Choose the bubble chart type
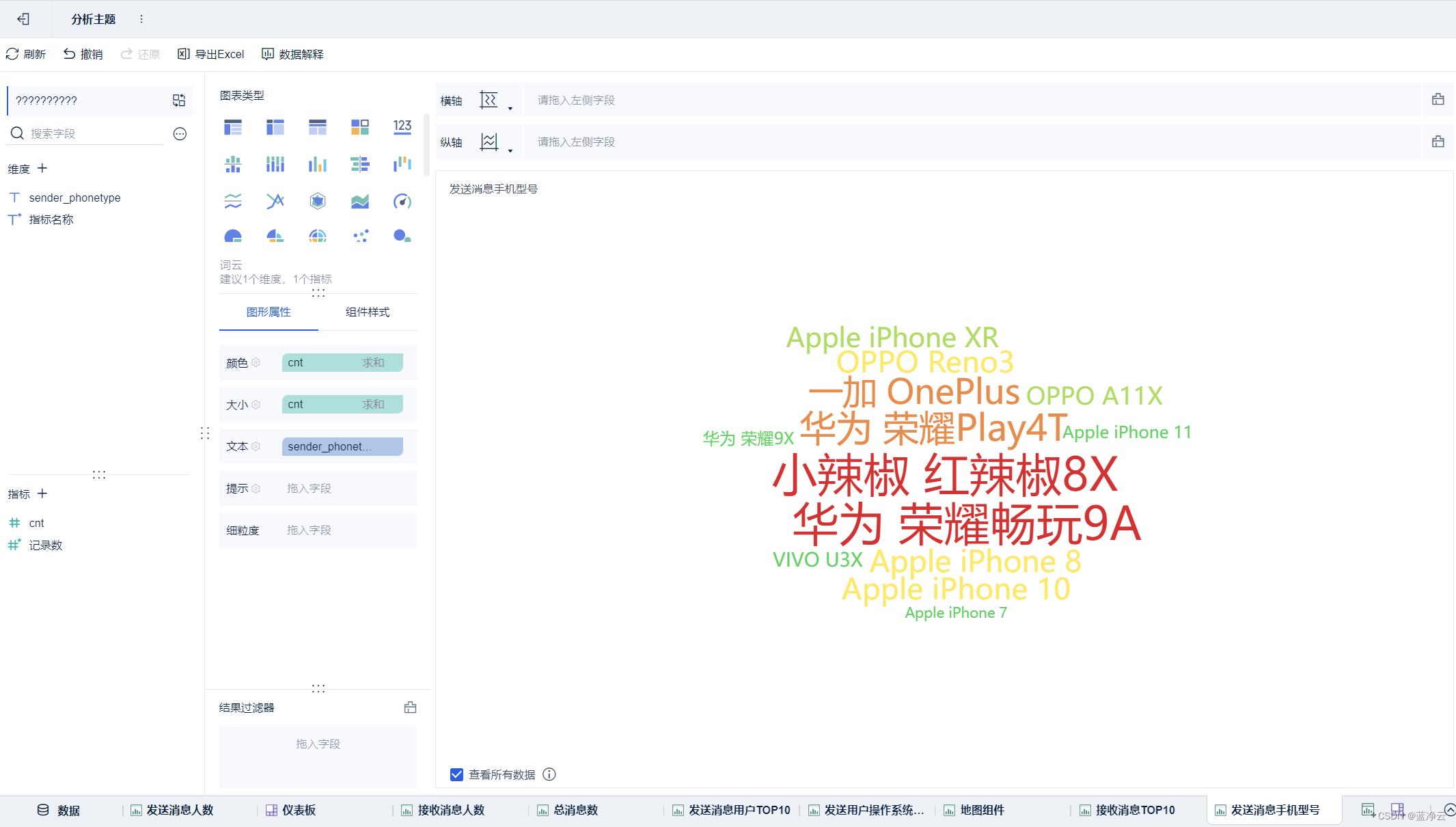Screen dimensions: 1456x827 [x=402, y=236]
